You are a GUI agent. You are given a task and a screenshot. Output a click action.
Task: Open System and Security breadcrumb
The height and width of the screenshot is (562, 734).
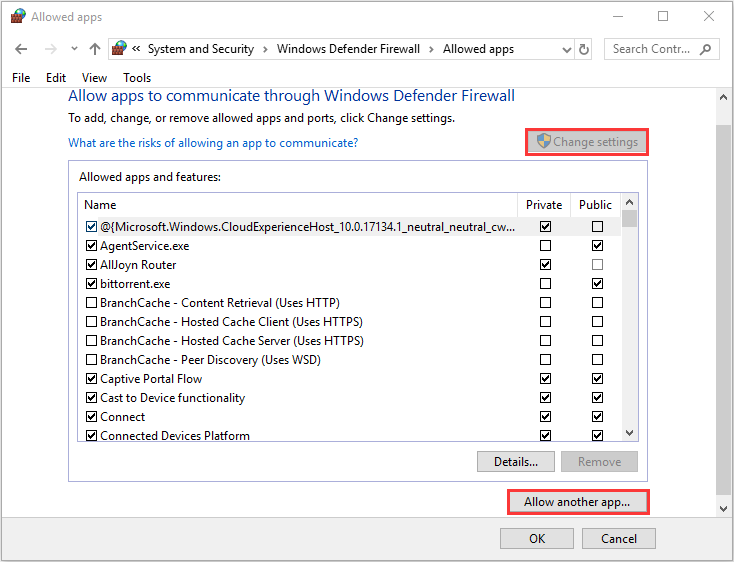point(201,49)
